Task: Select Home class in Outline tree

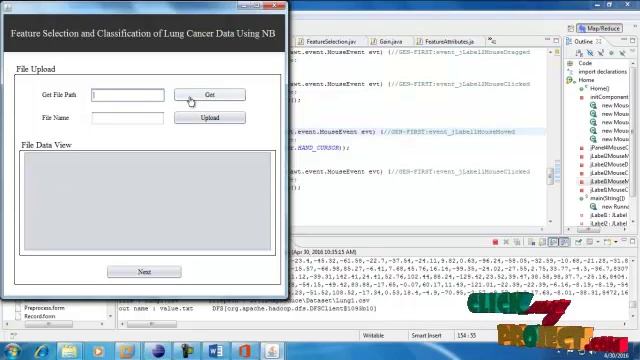Action: (586, 80)
